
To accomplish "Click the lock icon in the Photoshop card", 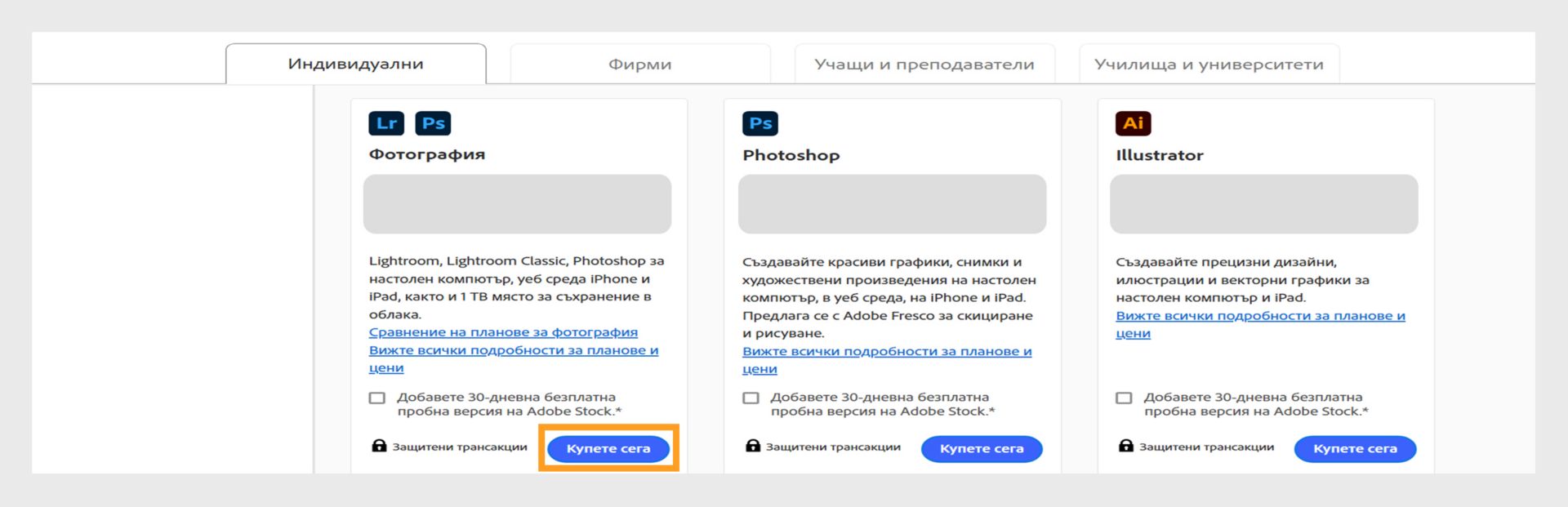I will click(752, 446).
